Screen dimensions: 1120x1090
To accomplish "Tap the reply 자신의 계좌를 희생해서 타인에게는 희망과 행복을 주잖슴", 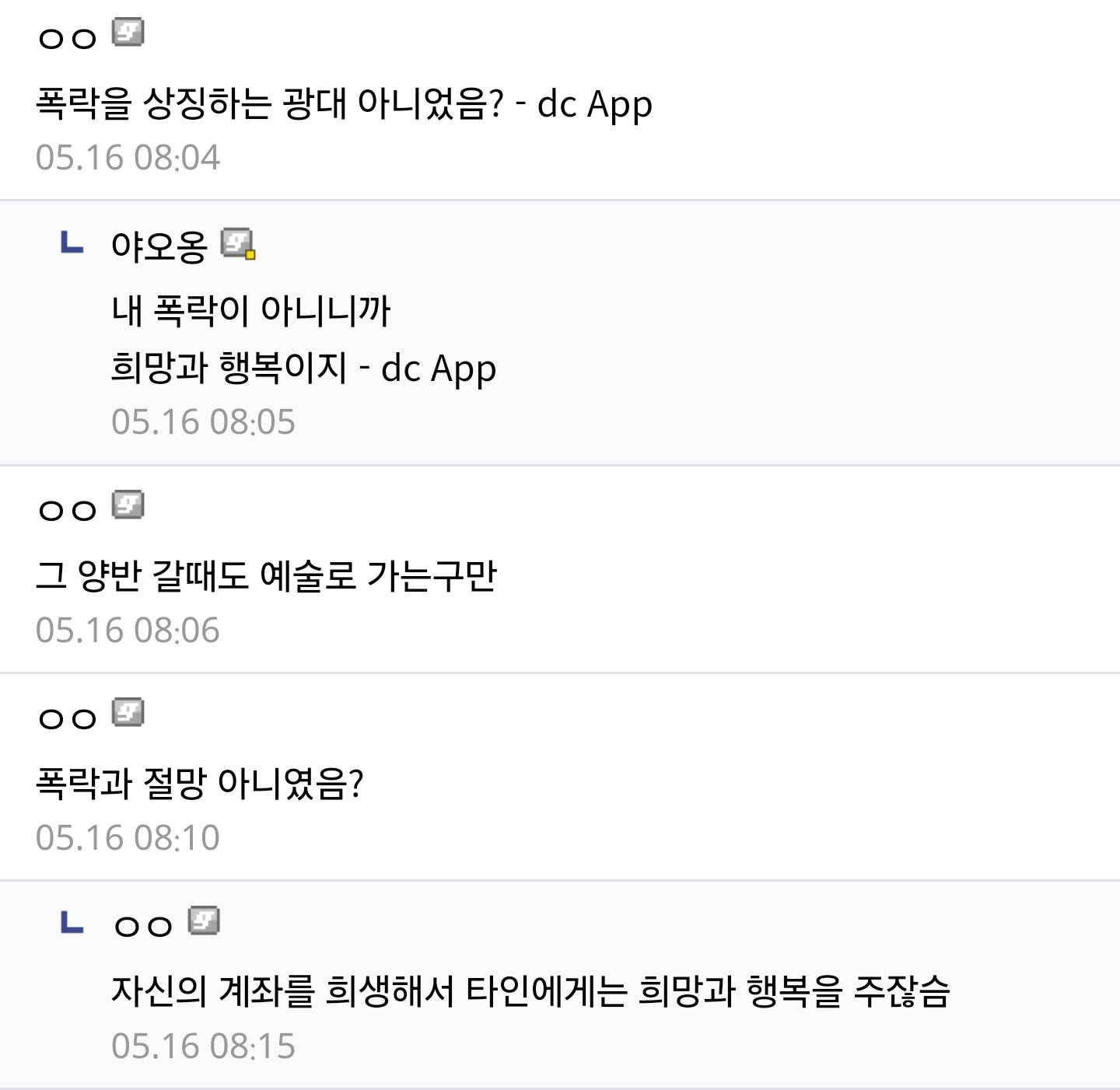I will click(x=530, y=990).
